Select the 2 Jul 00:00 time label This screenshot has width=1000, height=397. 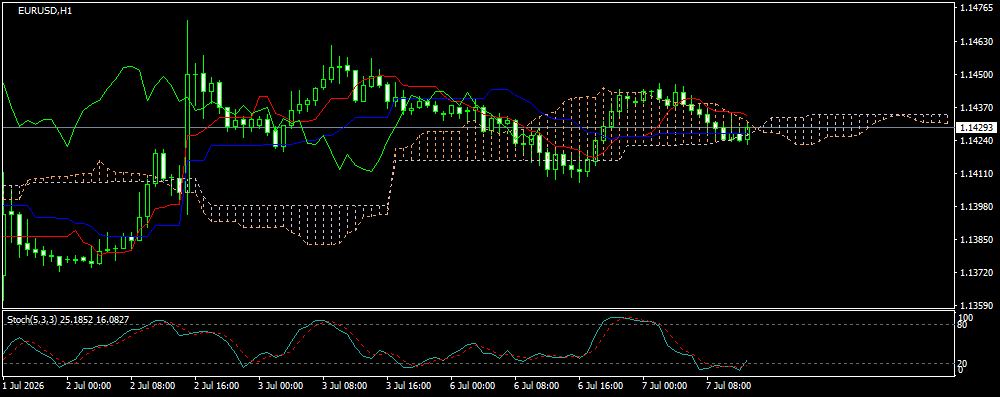[89, 386]
